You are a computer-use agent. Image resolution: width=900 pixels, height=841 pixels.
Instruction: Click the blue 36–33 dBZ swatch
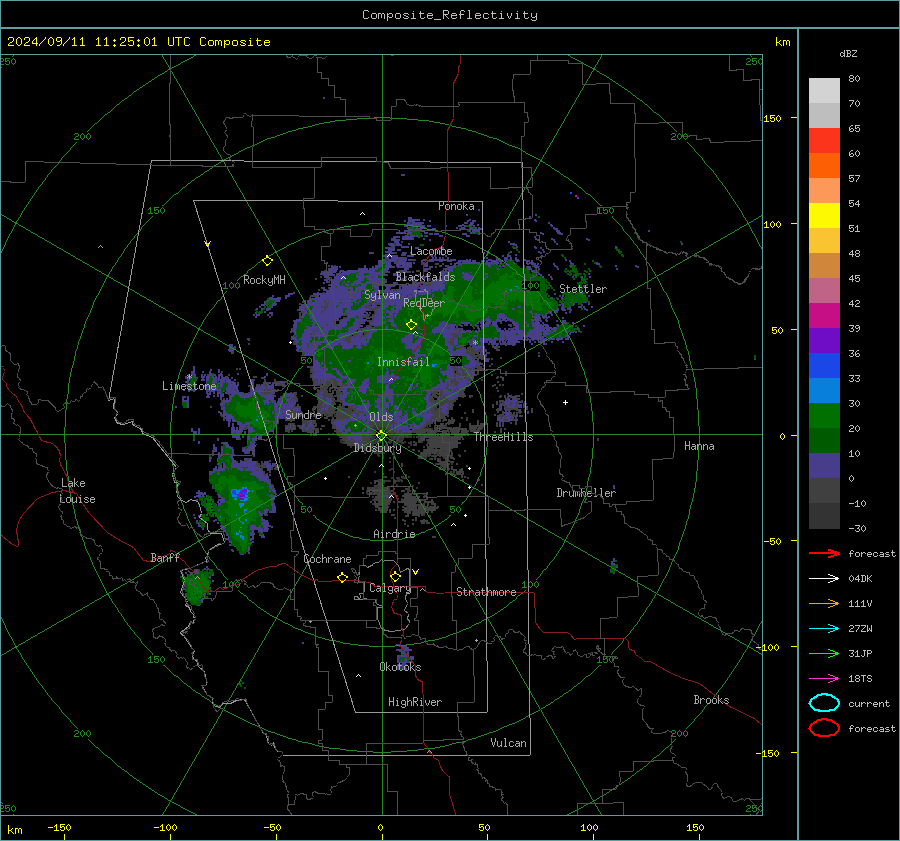(x=824, y=366)
